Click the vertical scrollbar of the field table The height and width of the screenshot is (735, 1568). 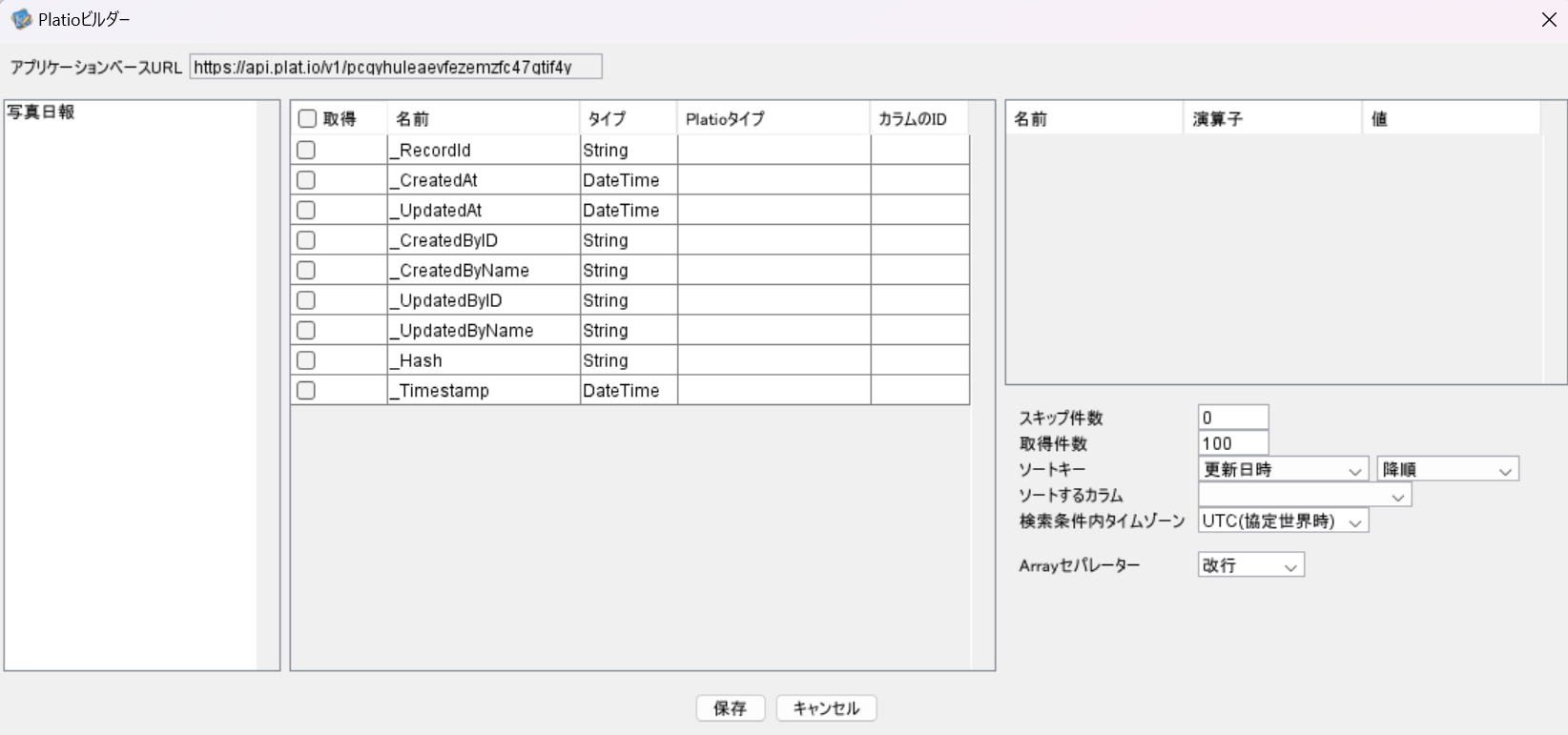click(x=982, y=385)
